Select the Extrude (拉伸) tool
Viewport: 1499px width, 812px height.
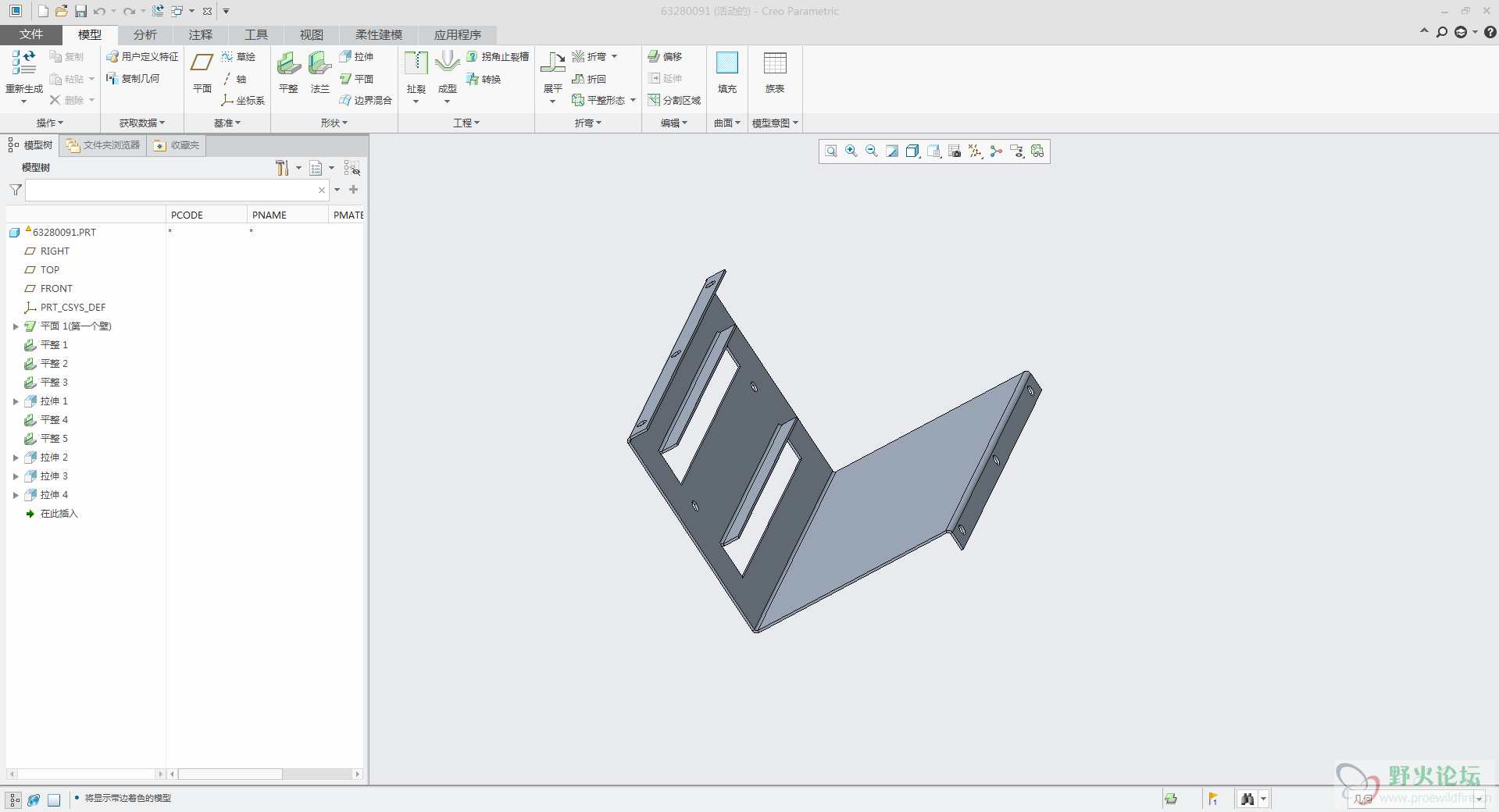(356, 56)
